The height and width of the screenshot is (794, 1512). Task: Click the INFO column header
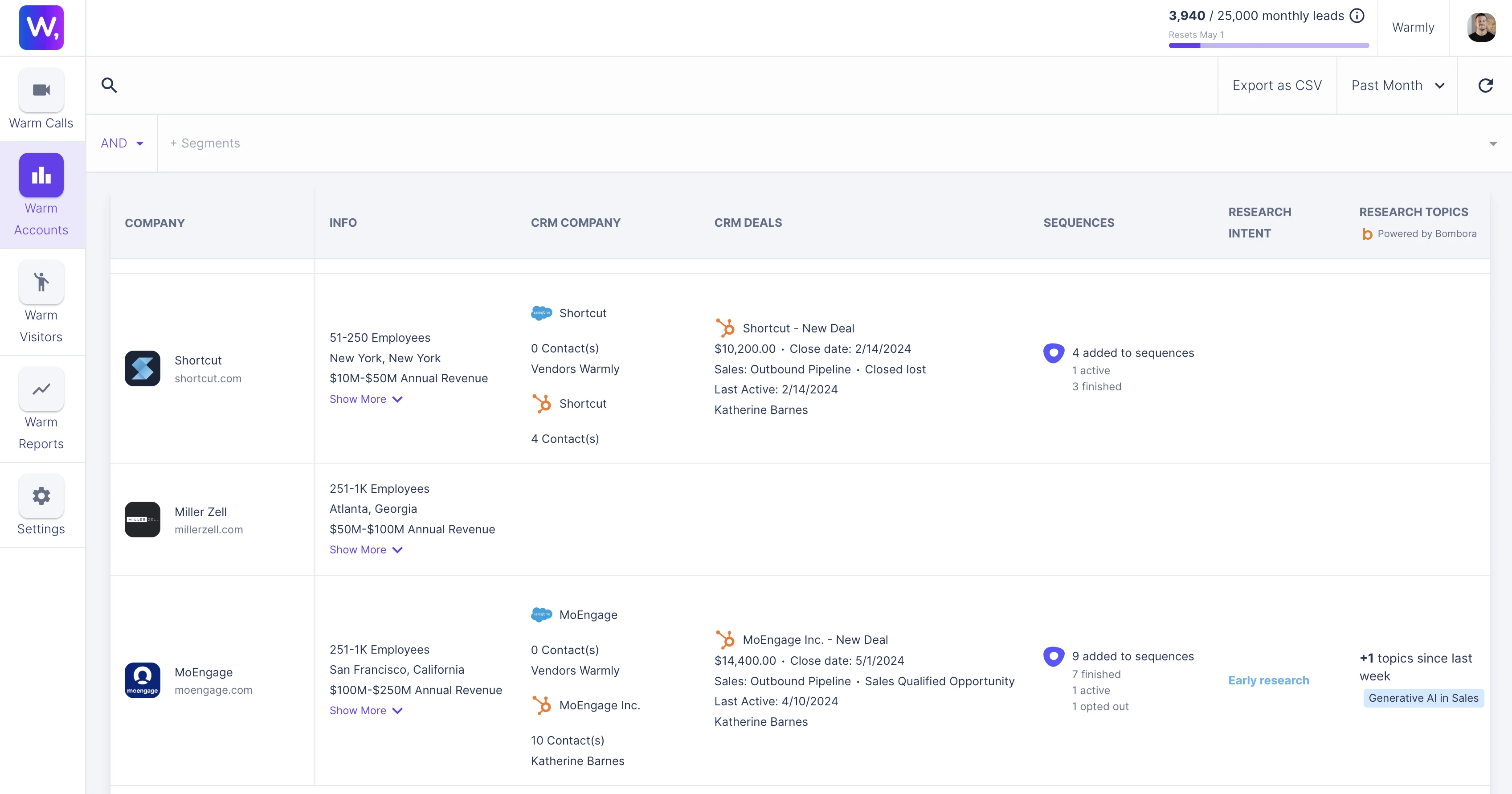point(343,223)
